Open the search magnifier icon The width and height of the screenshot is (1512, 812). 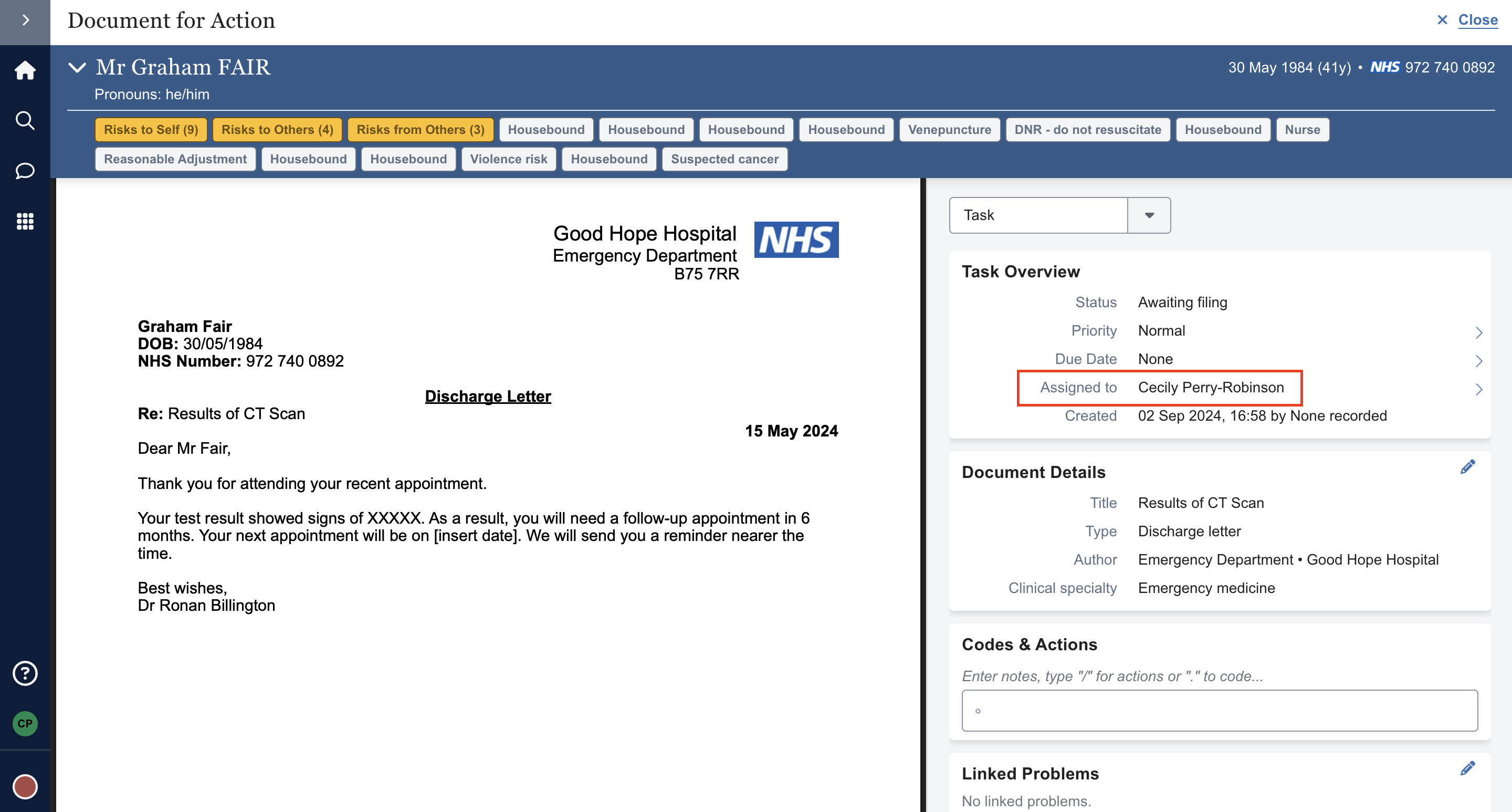tap(25, 120)
